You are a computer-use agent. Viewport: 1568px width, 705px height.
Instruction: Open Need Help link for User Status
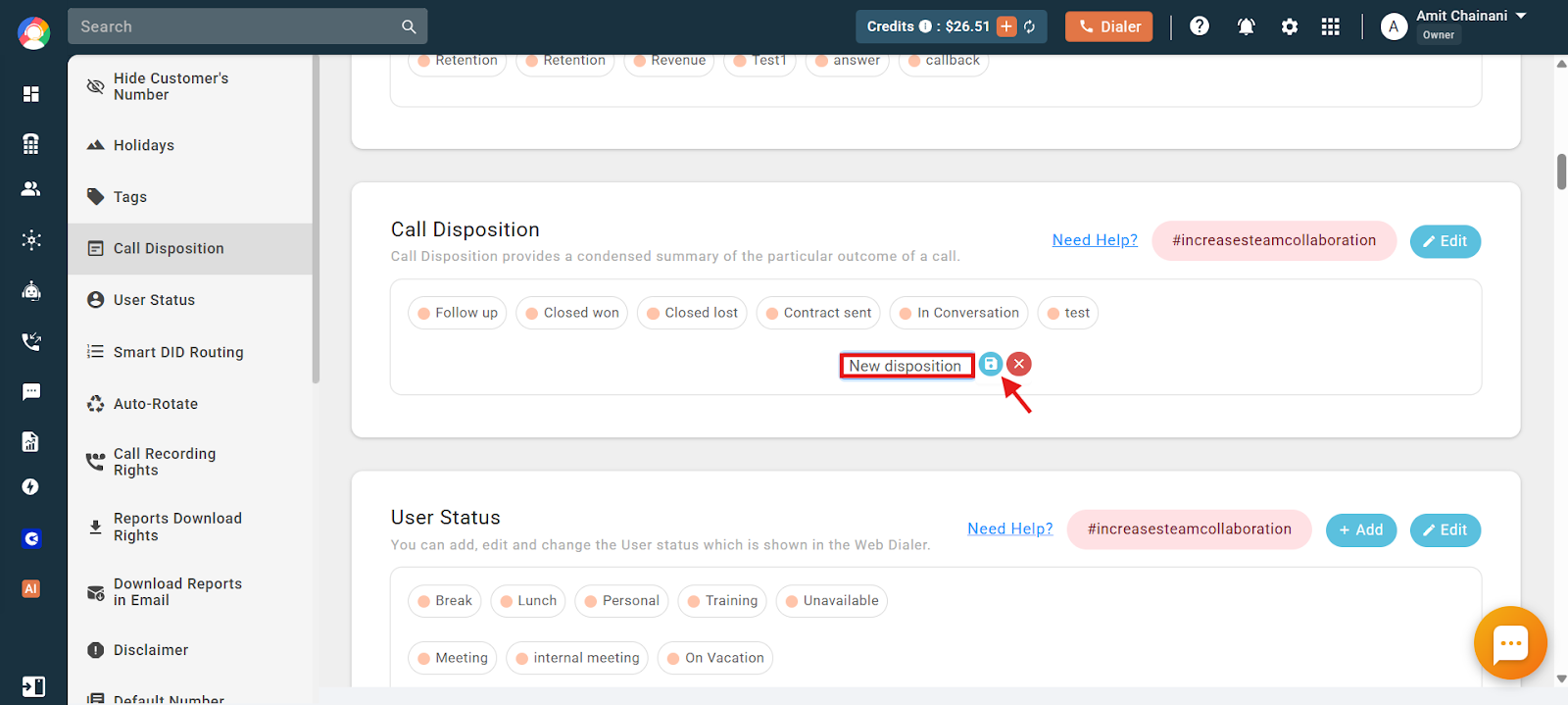[x=1010, y=529]
